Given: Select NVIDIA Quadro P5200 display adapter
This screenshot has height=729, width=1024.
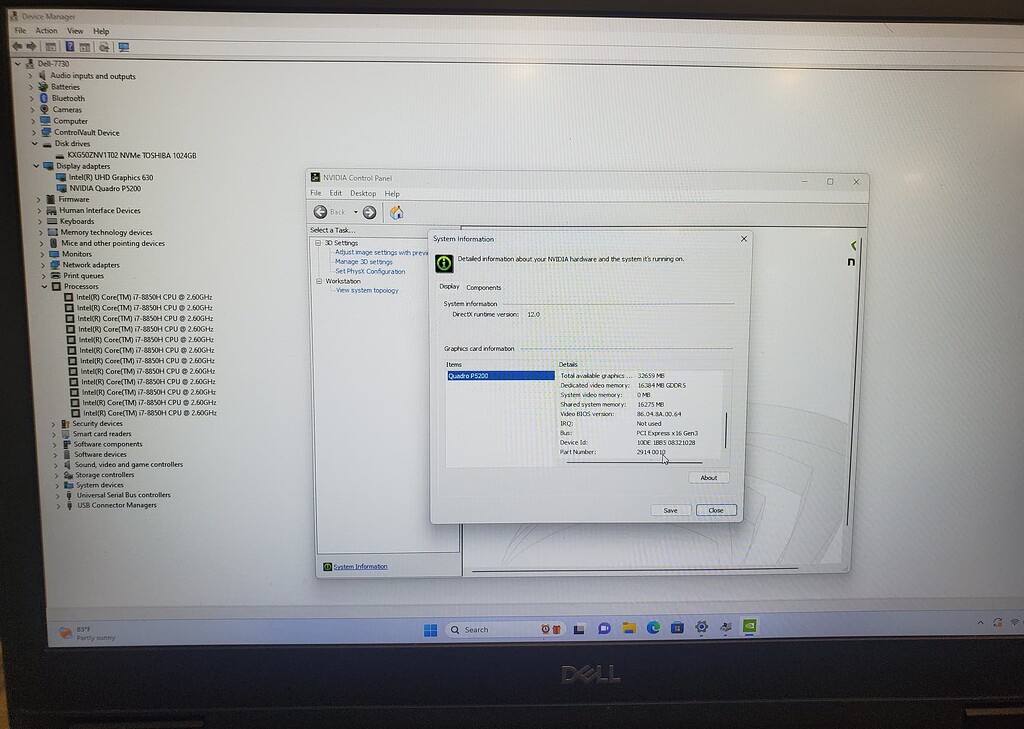Looking at the screenshot, I should (x=105, y=188).
